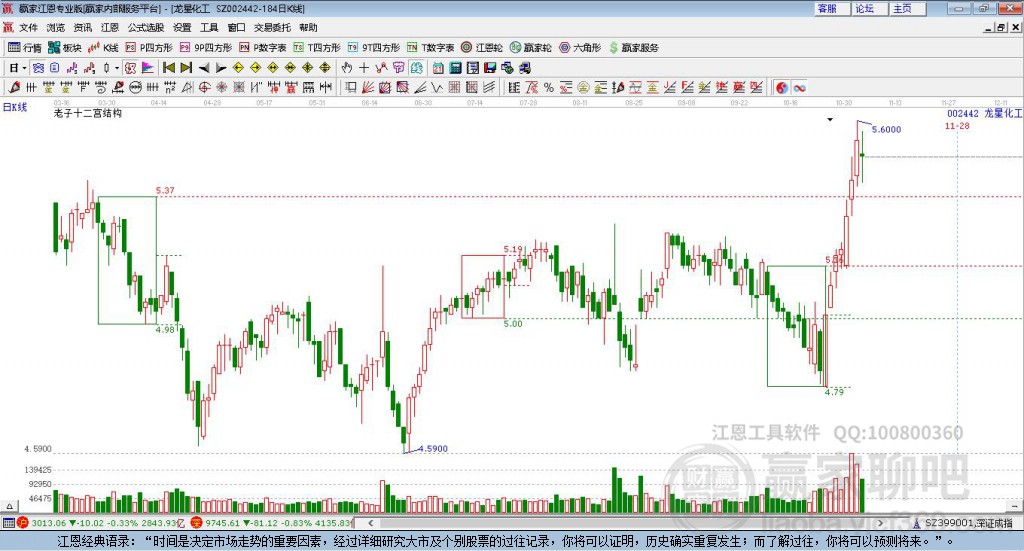The height and width of the screenshot is (551, 1024).
Task: Click the black right arrow icon
Action: tap(221, 68)
